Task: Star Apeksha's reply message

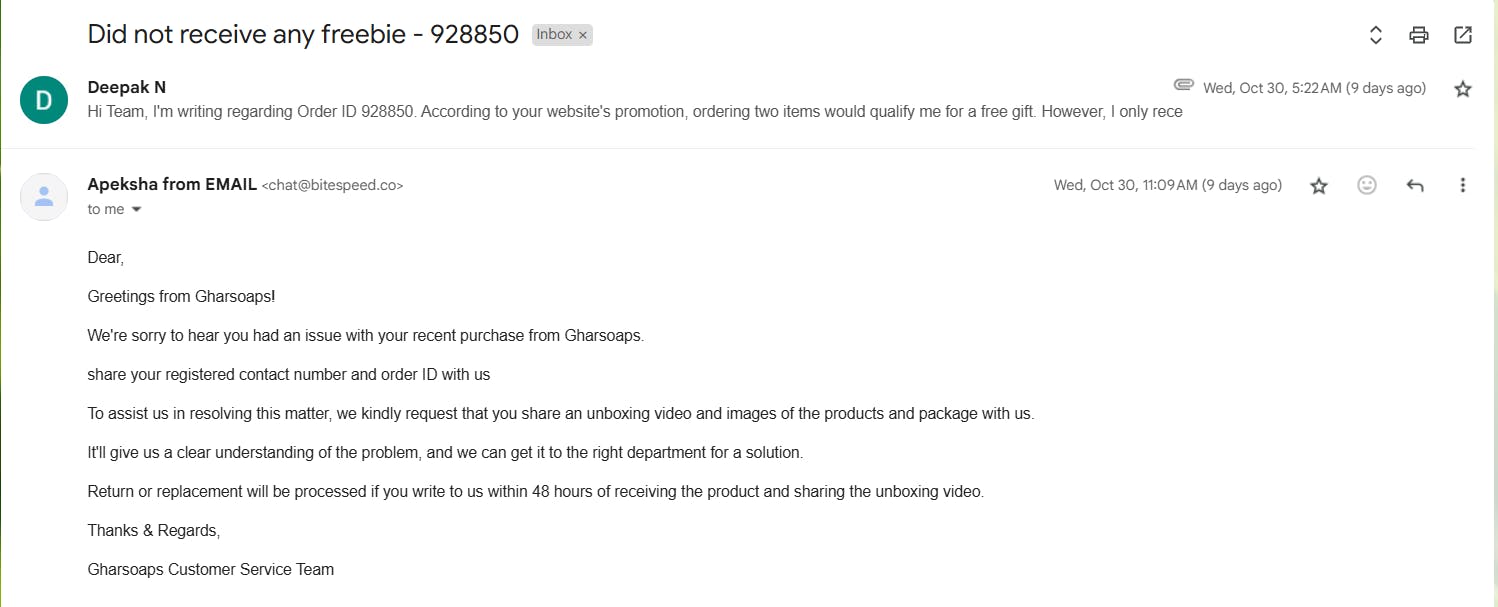Action: pos(1318,185)
